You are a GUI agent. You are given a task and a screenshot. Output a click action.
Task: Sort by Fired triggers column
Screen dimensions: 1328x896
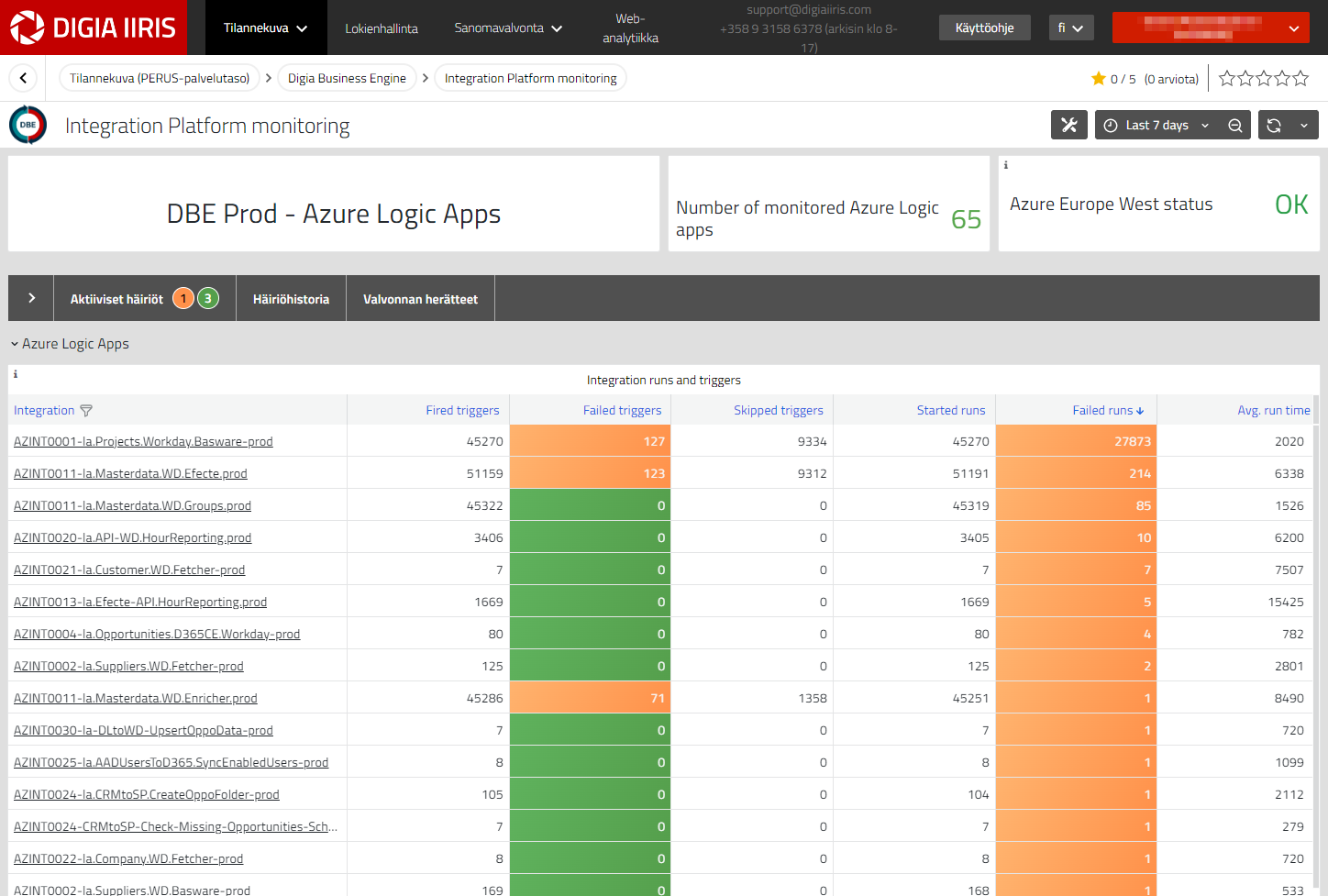click(x=462, y=411)
